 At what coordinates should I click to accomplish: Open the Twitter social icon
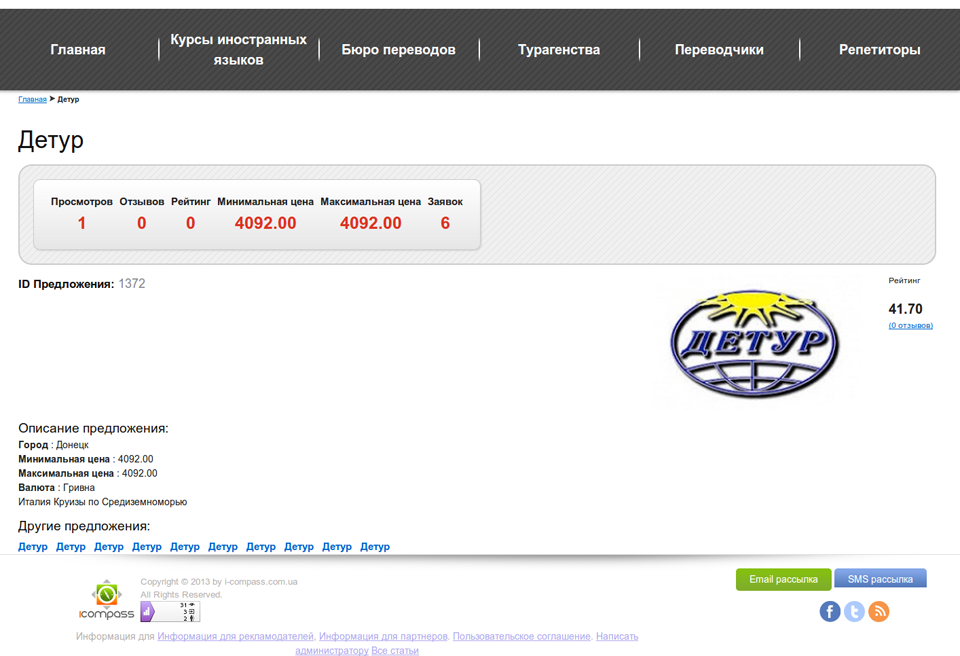(x=854, y=611)
